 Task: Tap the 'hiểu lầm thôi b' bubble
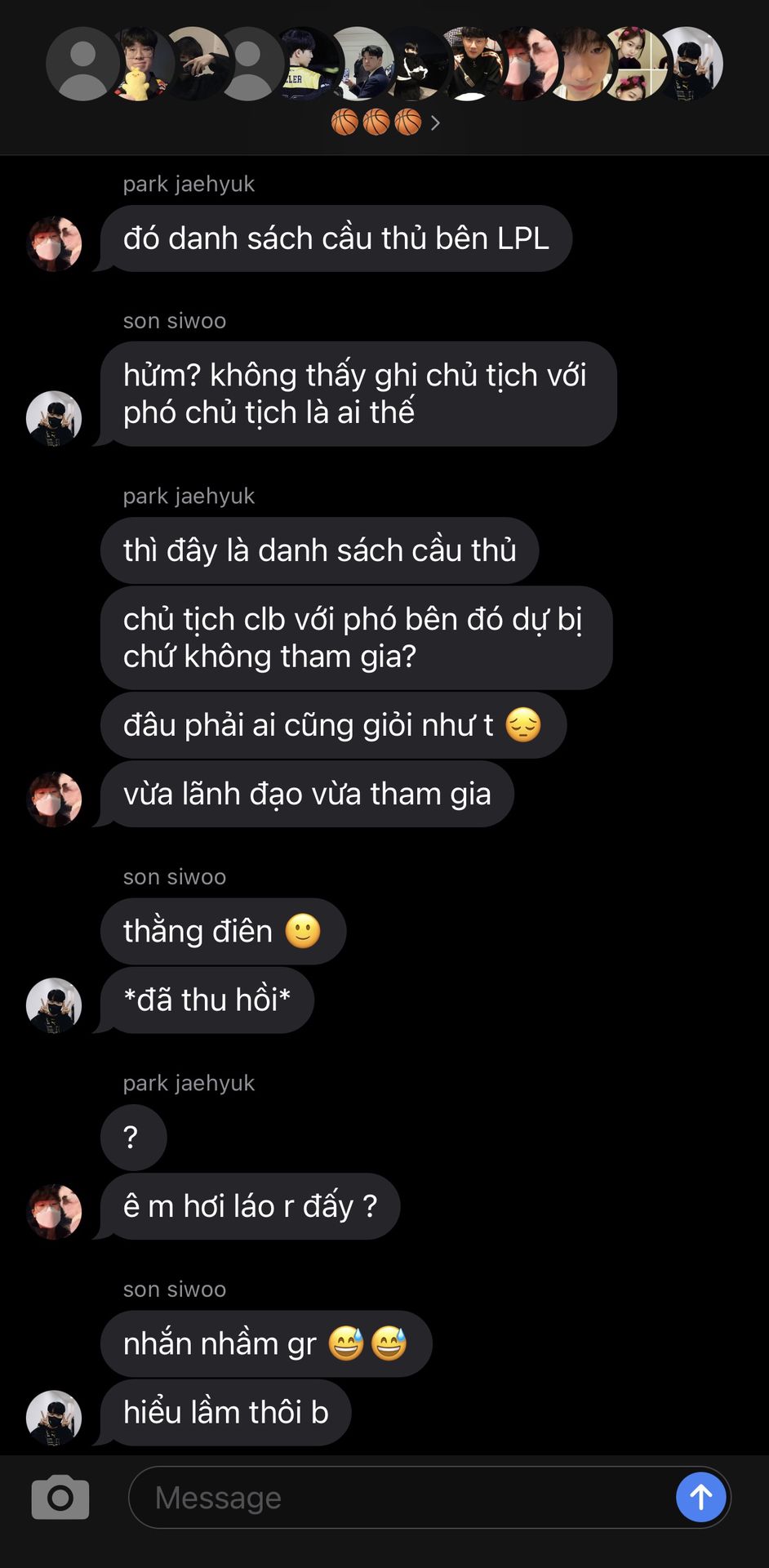225,1412
